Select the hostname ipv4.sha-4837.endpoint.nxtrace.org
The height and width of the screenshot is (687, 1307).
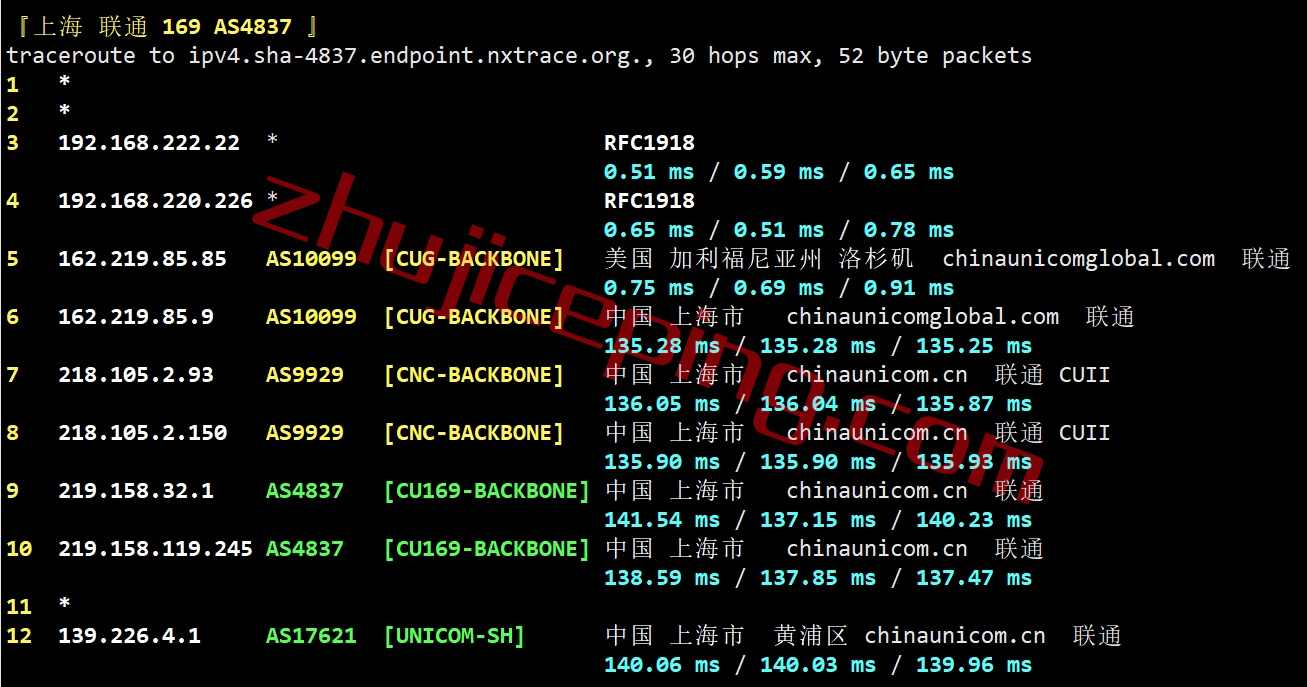tap(418, 56)
